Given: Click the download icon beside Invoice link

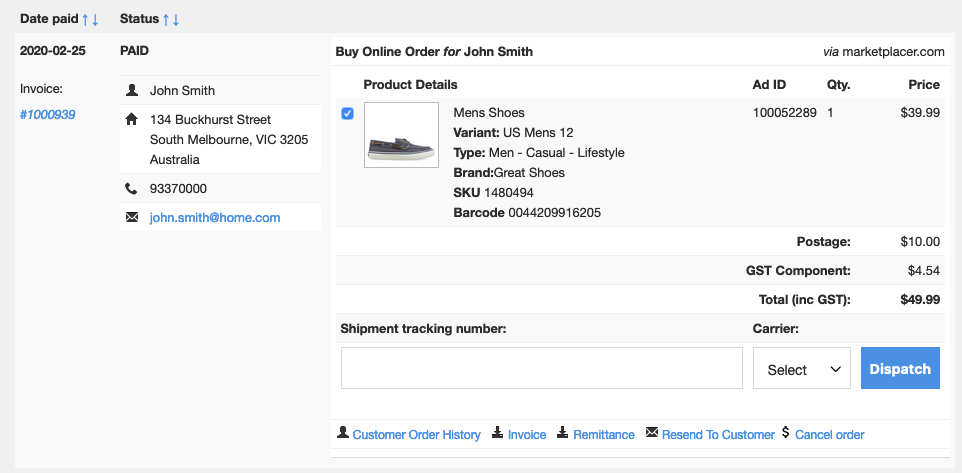Looking at the screenshot, I should [x=498, y=433].
